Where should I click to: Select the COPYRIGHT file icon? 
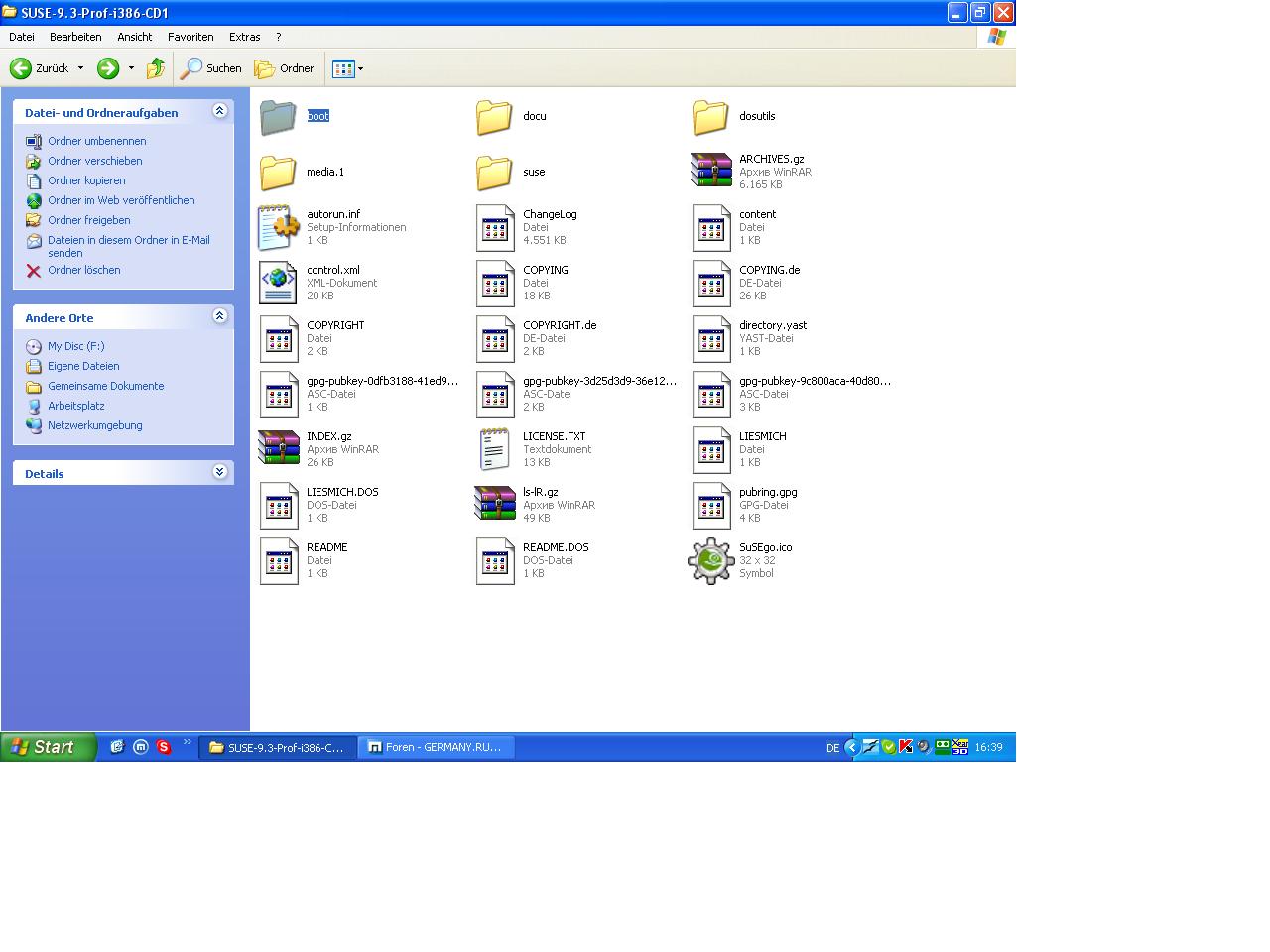(279, 339)
